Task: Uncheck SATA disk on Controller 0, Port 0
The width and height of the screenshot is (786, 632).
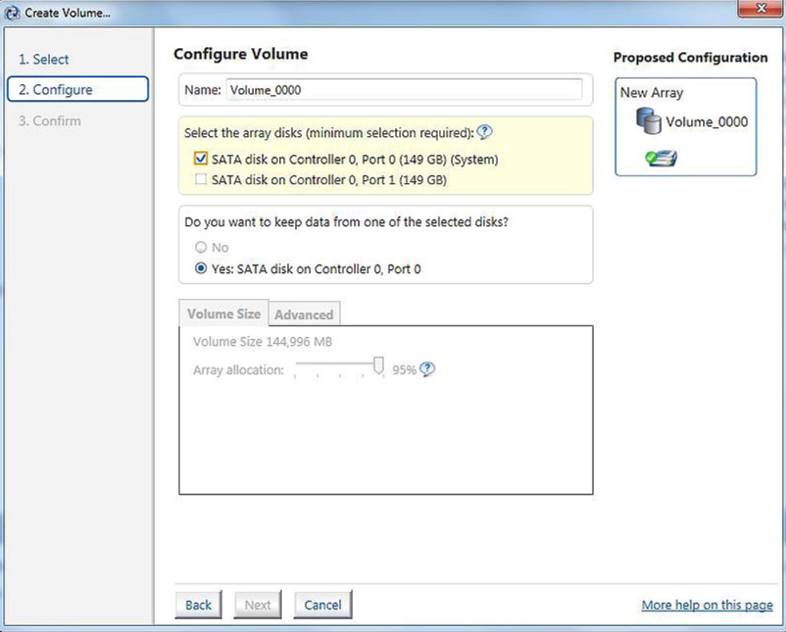Action: (x=201, y=159)
